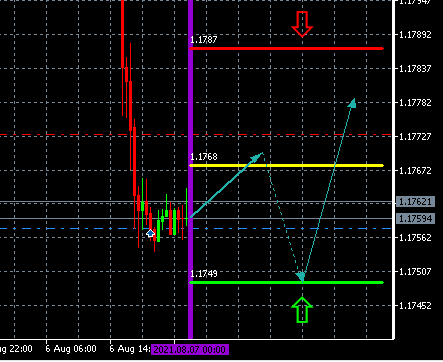Screen dimensions: 443x362
Task: Select the thin teal arrow rising from 1.1749
Action: click(329, 190)
